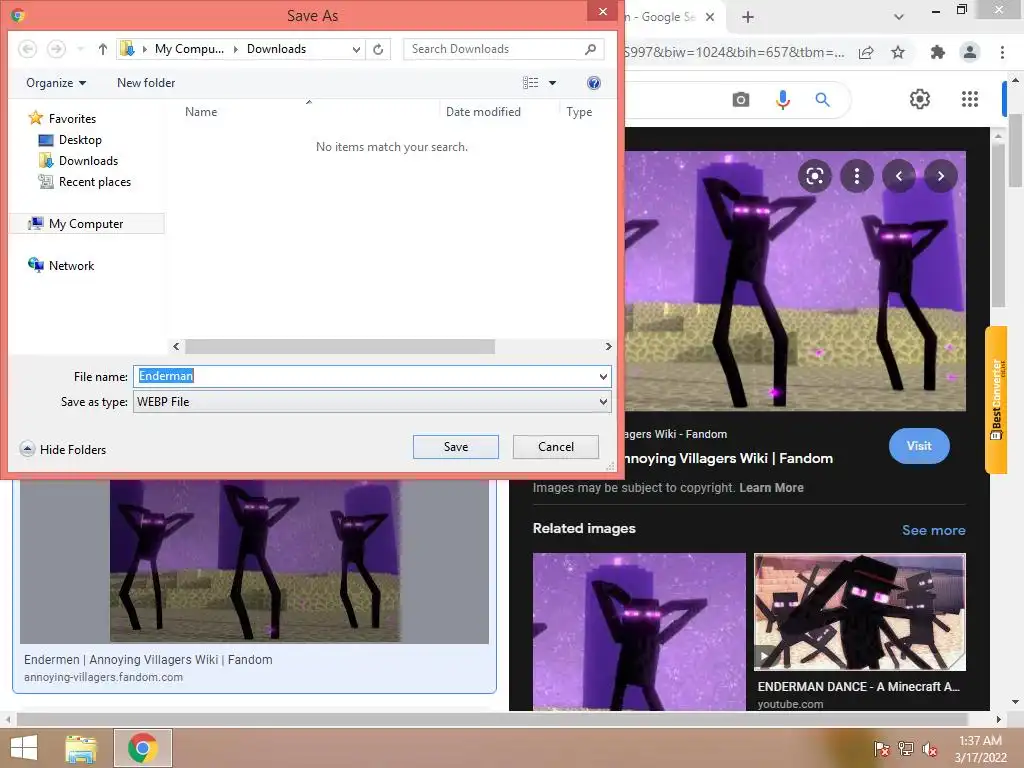Expand File name dropdown arrow

point(603,376)
